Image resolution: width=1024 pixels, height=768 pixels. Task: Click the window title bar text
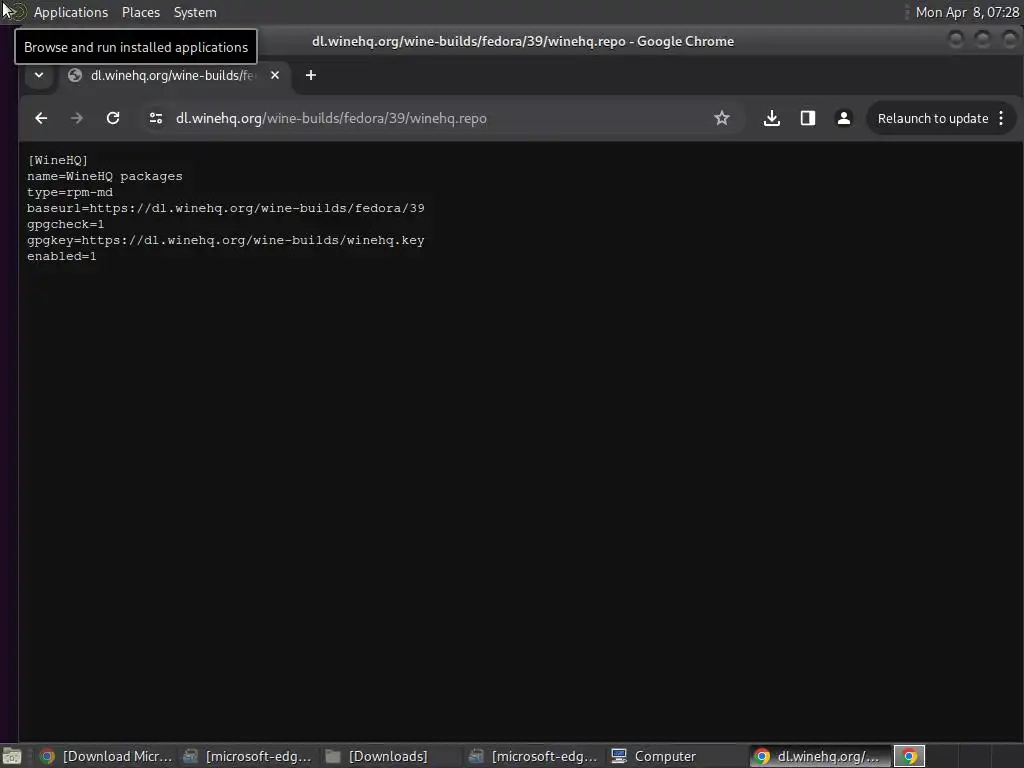click(x=522, y=41)
